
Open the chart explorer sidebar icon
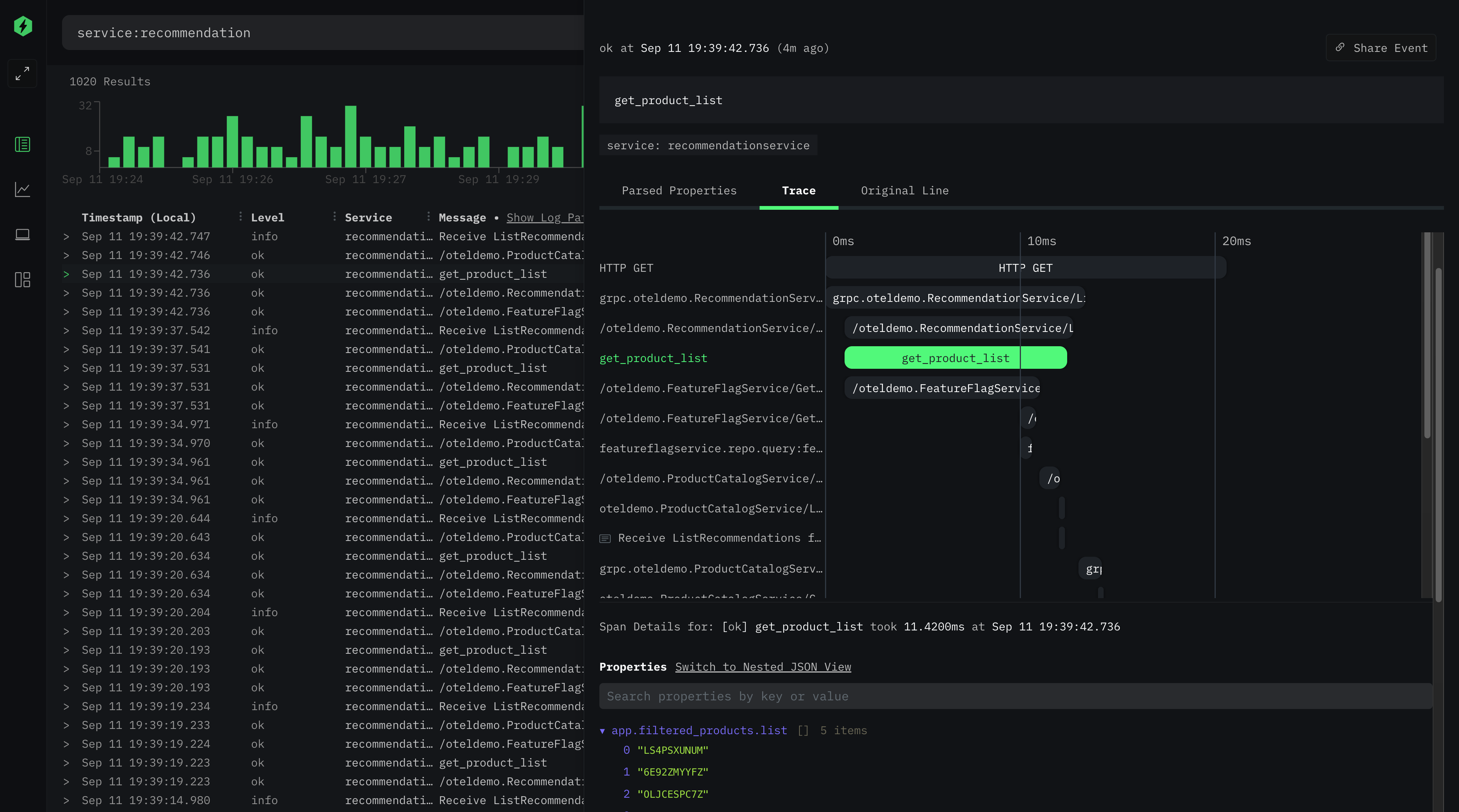[x=23, y=189]
